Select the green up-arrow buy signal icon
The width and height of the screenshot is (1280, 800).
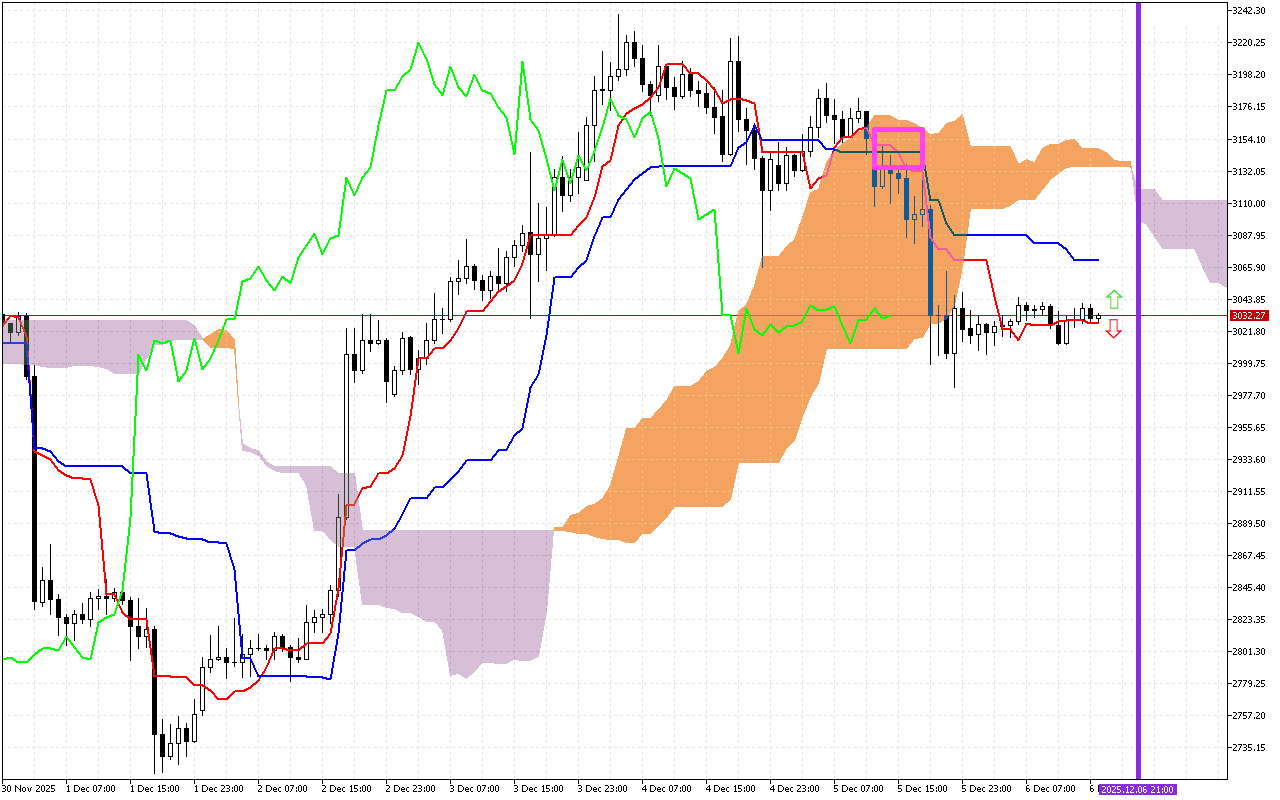[1113, 299]
